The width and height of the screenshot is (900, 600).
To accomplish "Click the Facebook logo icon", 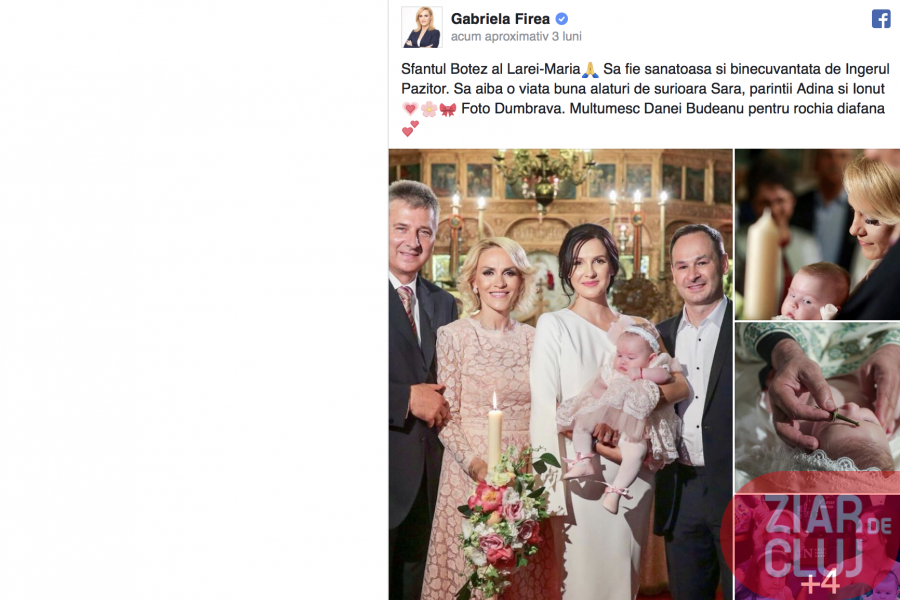I will point(880,19).
